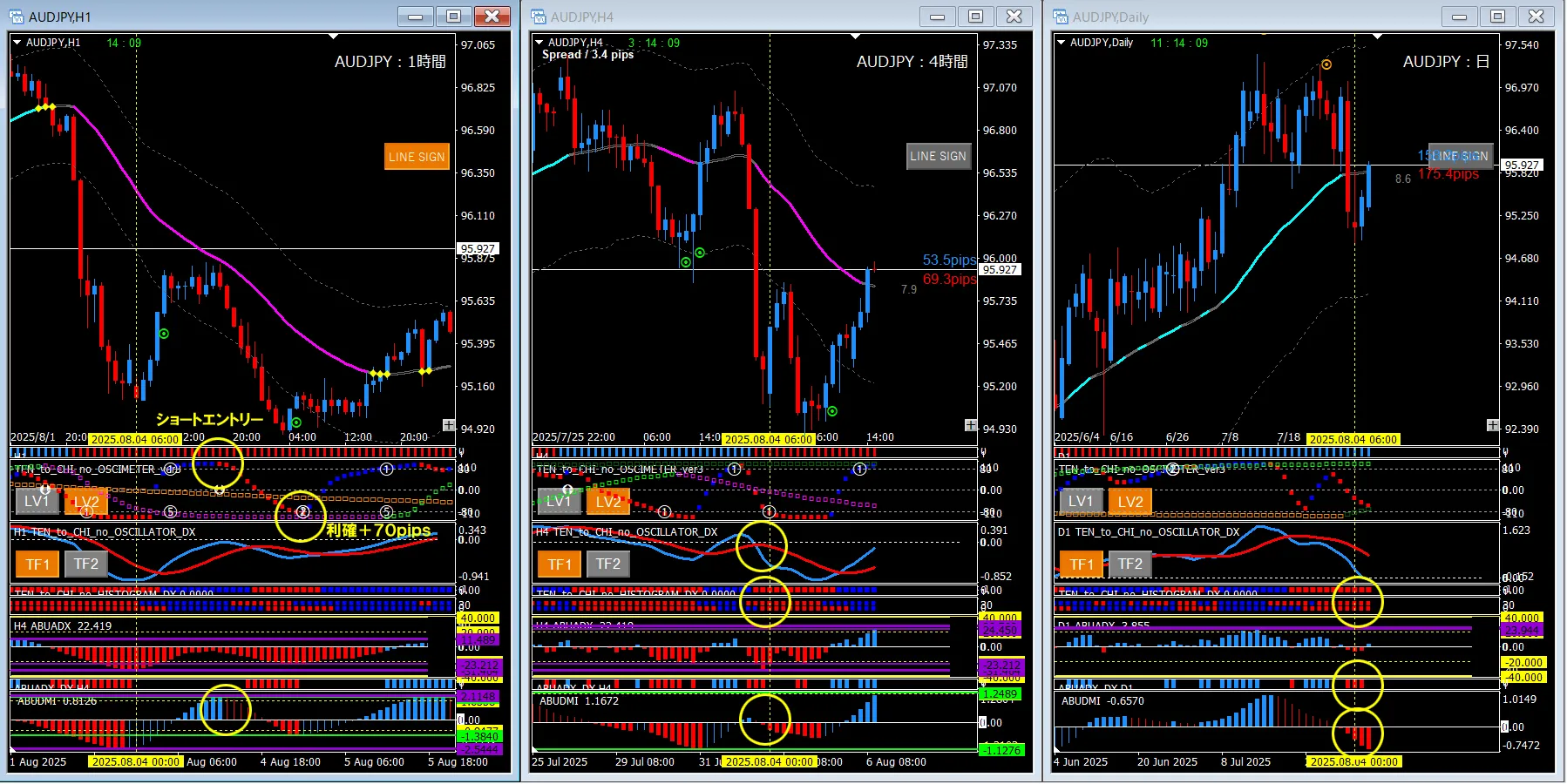
Task: Click the orange LINE SIGN button on H1
Action: 417,157
